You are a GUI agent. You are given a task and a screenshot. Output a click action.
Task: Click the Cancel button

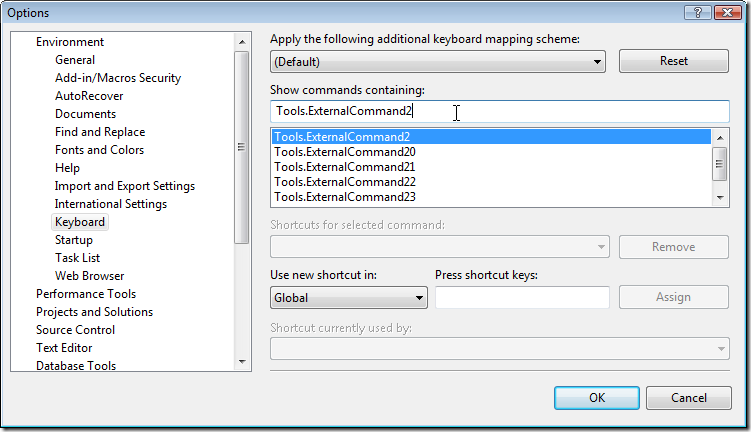click(688, 397)
